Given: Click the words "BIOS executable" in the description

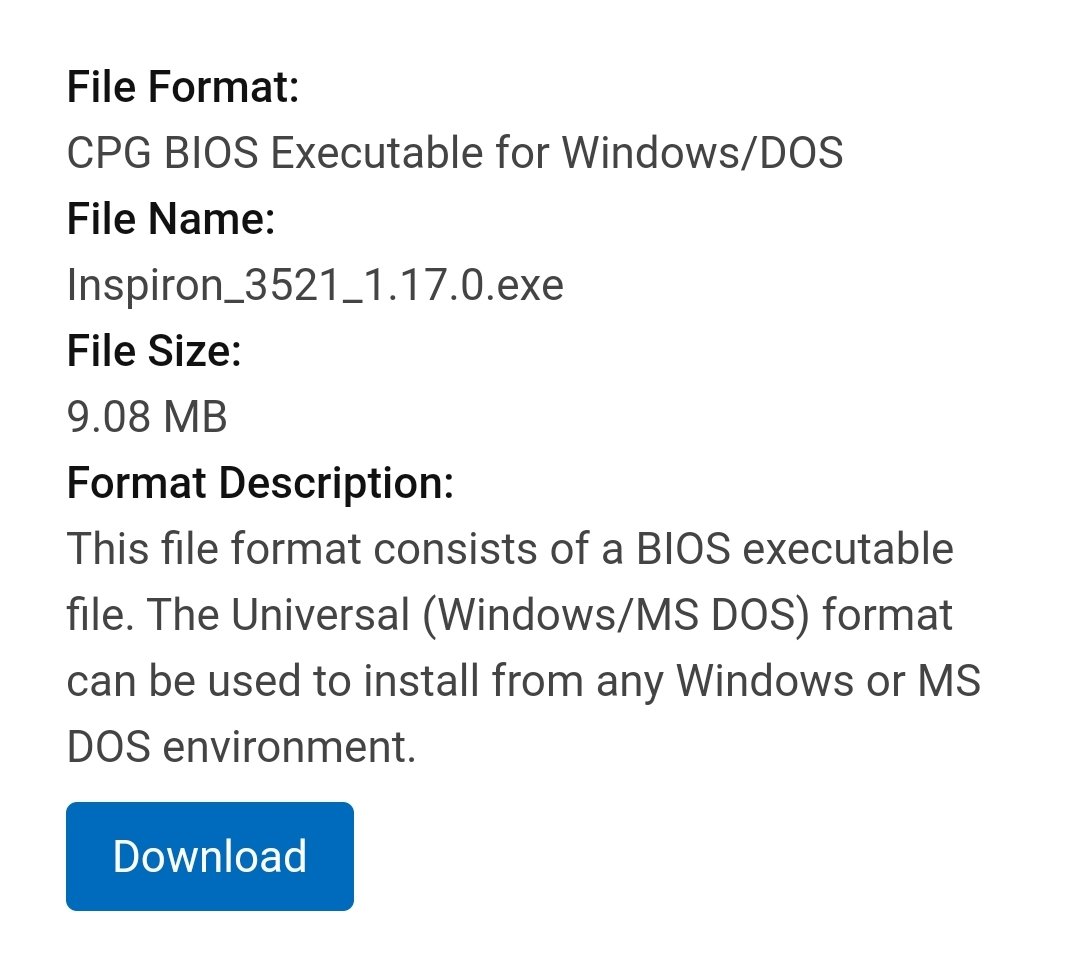Looking at the screenshot, I should [794, 549].
